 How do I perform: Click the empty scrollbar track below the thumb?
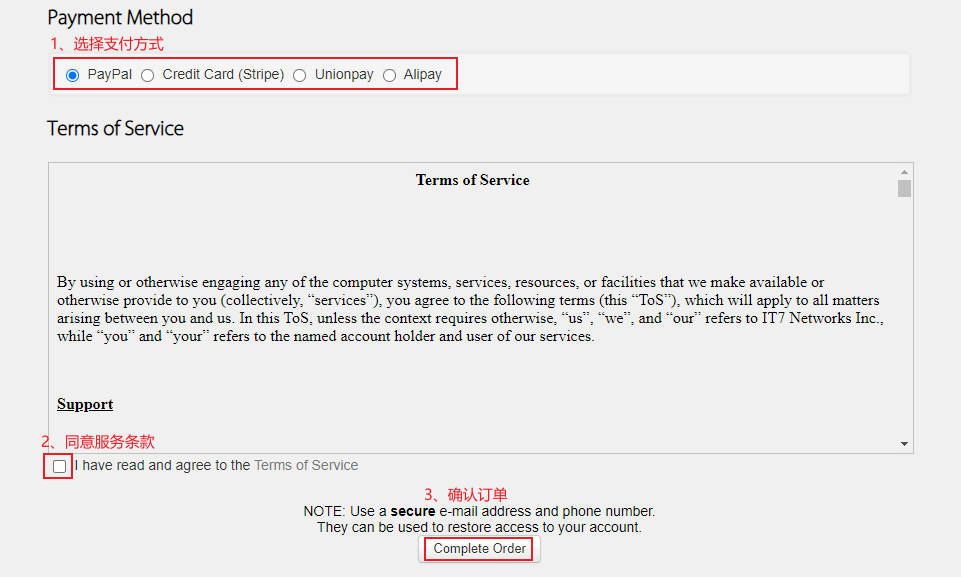pos(904,320)
